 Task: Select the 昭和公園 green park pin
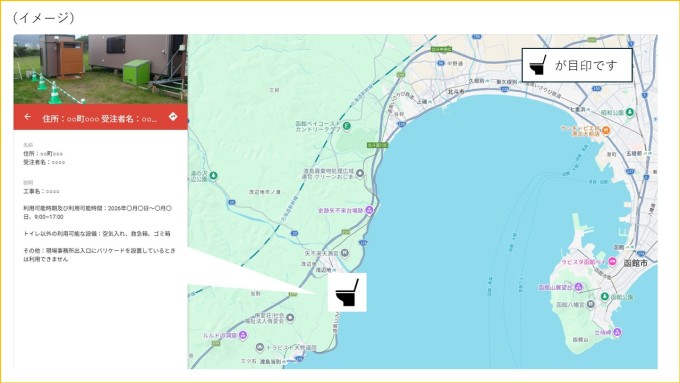[630, 112]
